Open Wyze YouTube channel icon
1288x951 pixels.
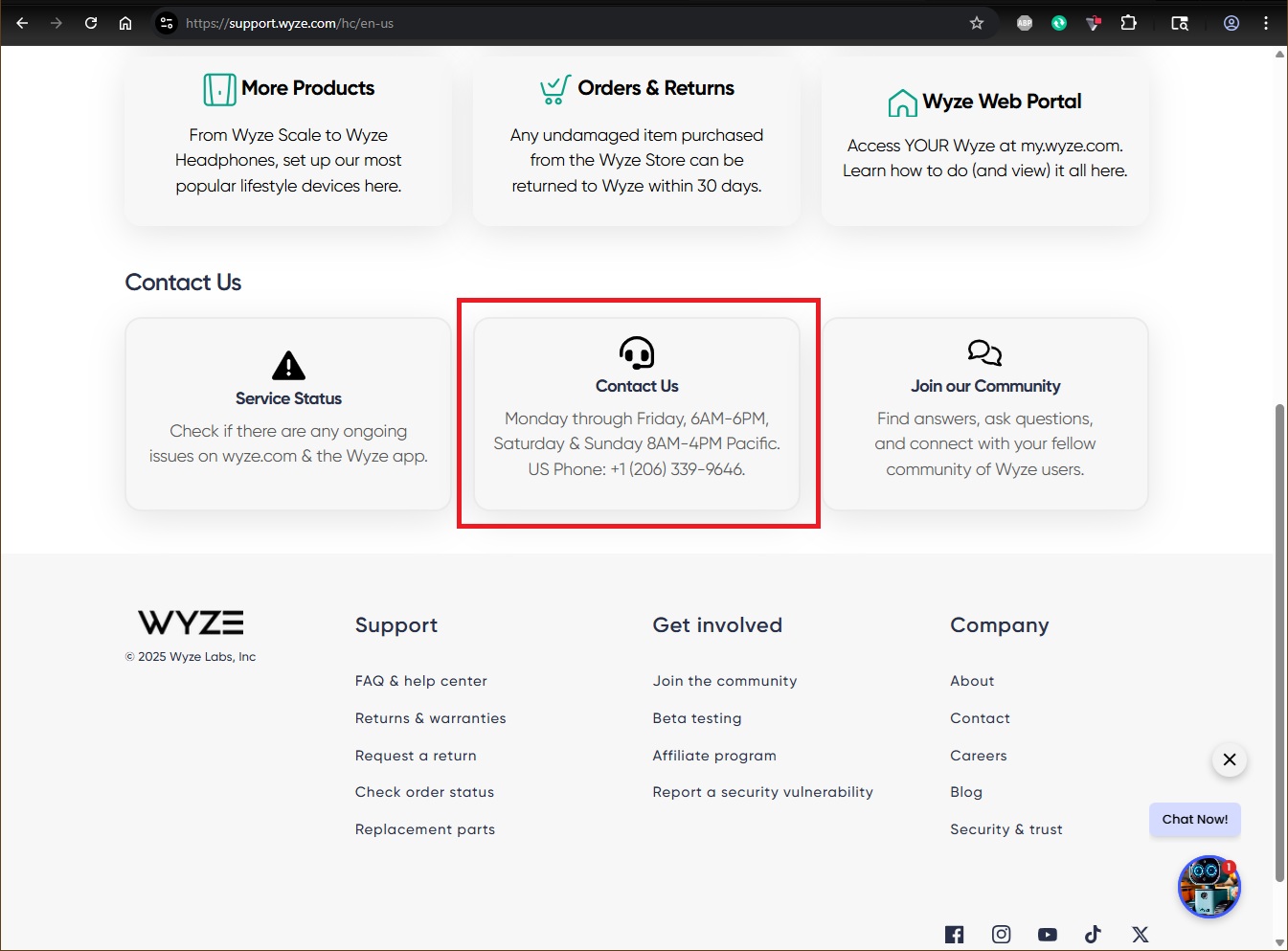(x=1048, y=935)
